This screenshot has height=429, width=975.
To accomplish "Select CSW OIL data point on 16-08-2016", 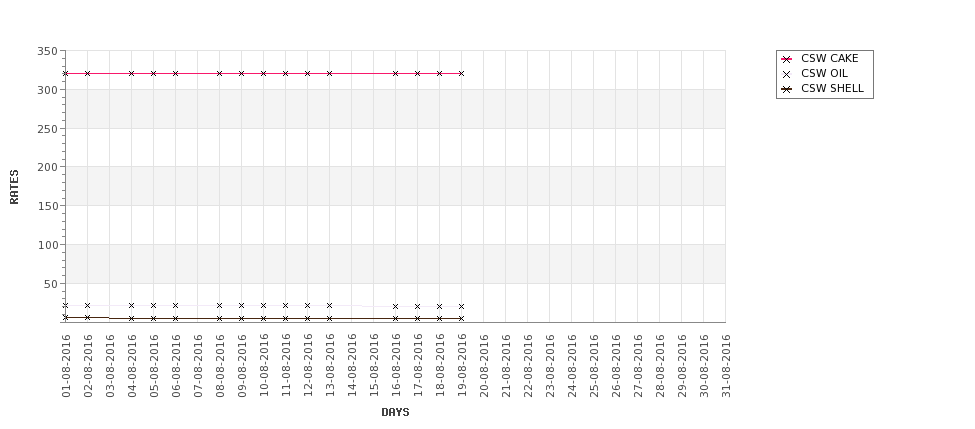I will 395,307.
